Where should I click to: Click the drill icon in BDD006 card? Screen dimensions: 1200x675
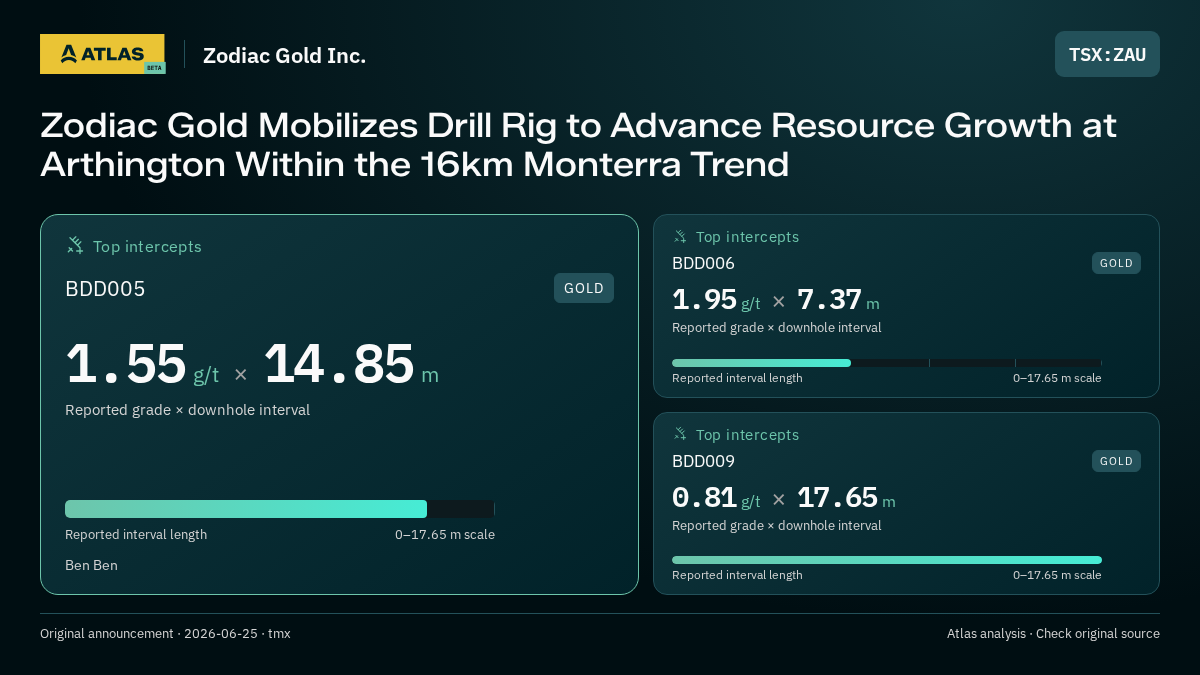coord(680,237)
